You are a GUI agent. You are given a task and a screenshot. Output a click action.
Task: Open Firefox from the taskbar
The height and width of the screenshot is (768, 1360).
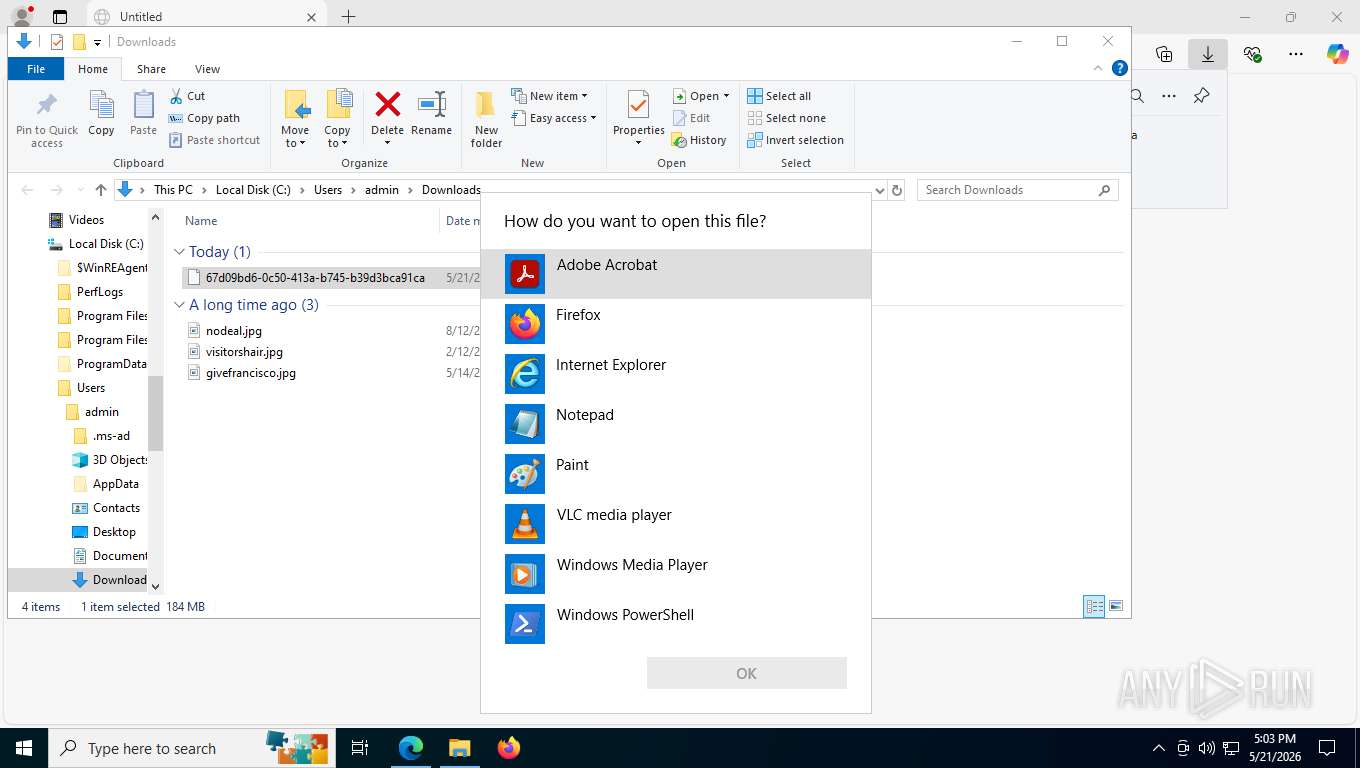coord(509,748)
